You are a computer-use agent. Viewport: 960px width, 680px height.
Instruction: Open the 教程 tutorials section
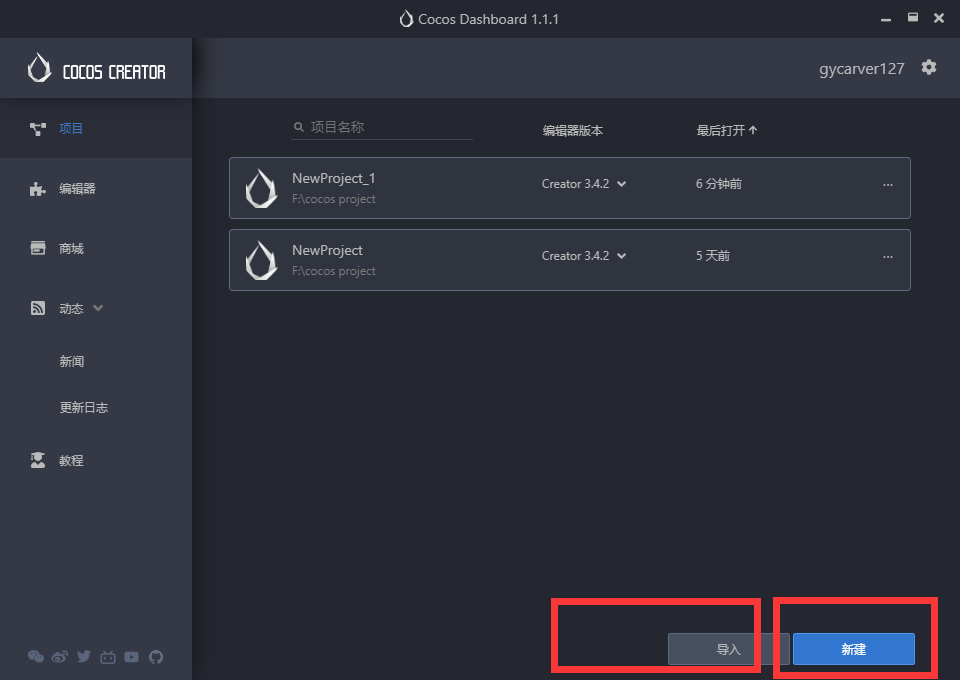click(x=96, y=460)
